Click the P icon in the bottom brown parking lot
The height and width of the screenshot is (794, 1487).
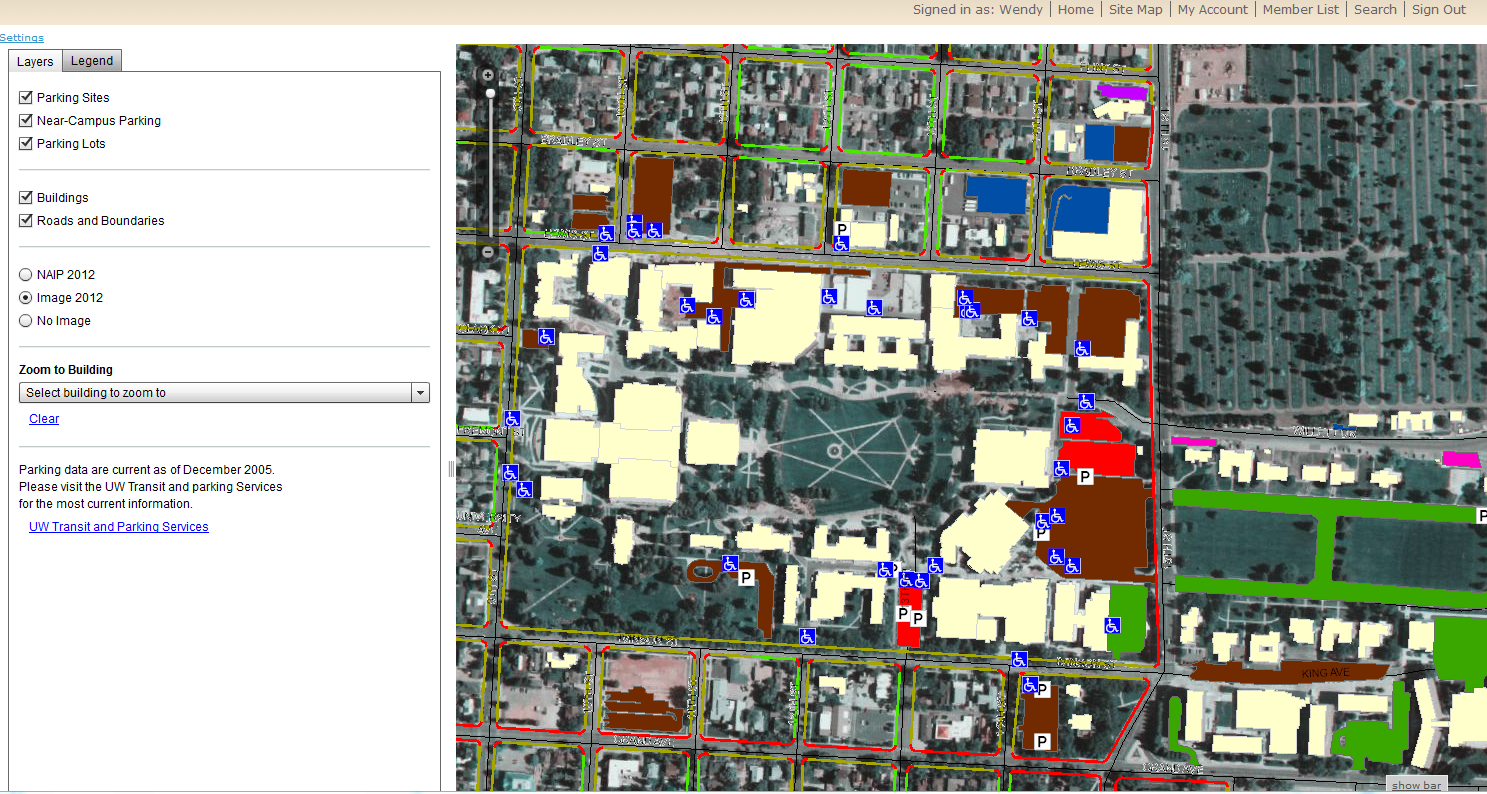1042,741
